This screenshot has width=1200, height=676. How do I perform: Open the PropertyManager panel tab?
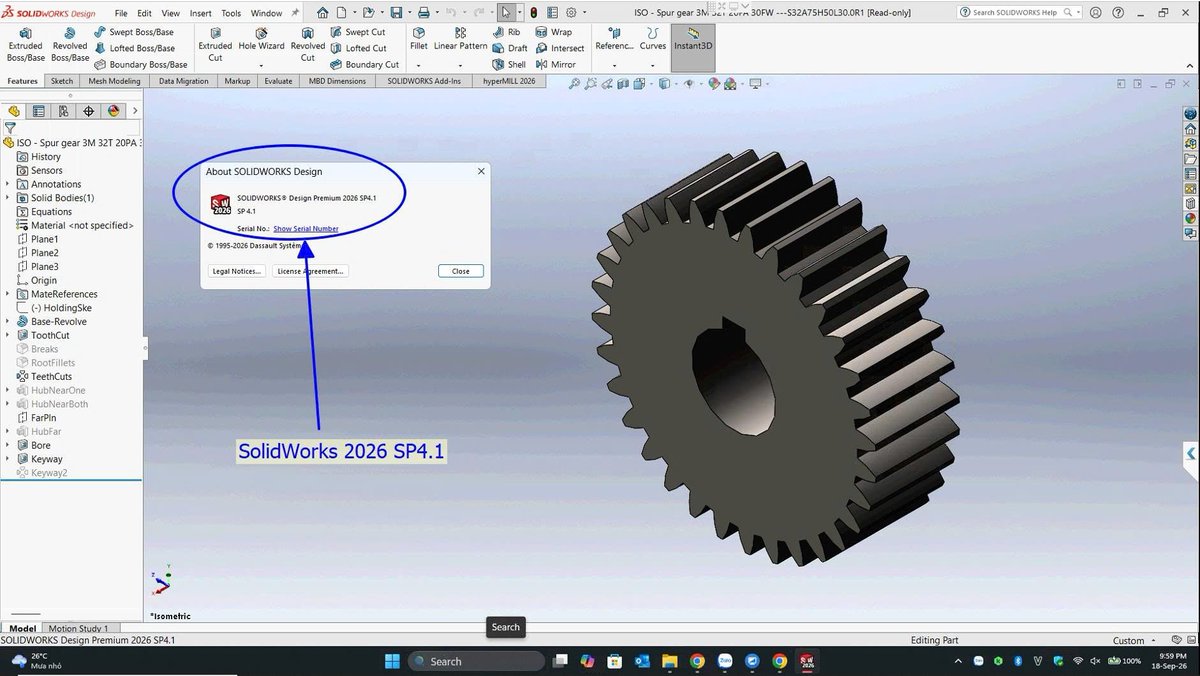tap(39, 111)
